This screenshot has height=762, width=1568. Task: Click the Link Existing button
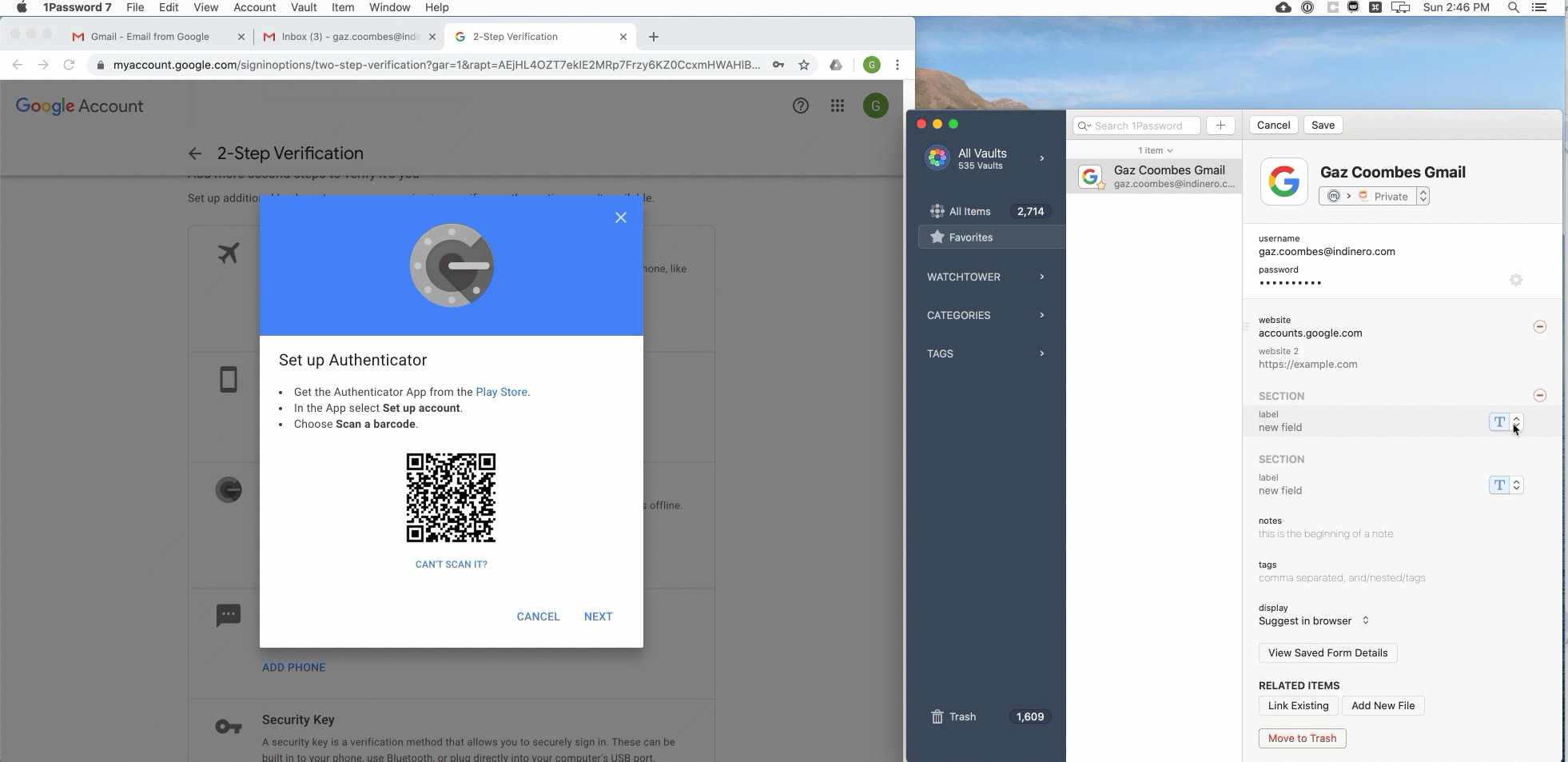click(1298, 706)
